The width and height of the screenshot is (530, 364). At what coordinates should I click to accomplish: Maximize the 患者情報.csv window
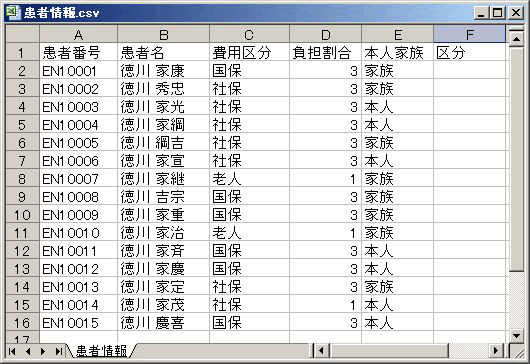tap(498, 13)
